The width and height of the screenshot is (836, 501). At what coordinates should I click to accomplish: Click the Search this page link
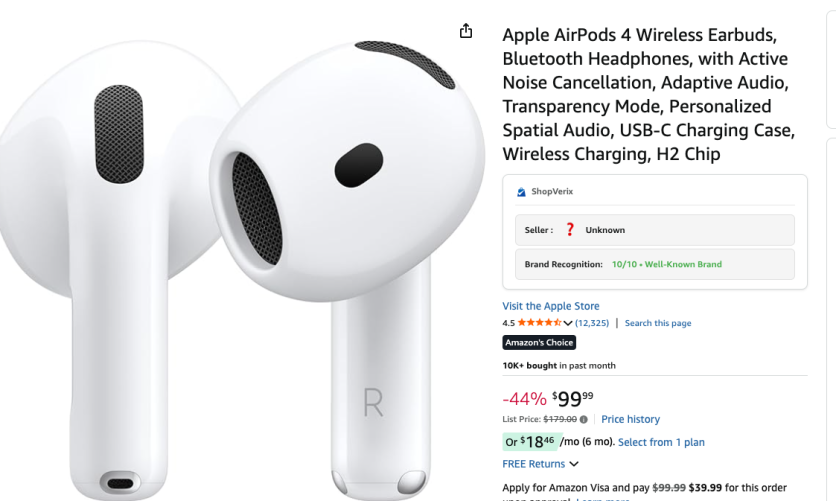click(x=658, y=323)
